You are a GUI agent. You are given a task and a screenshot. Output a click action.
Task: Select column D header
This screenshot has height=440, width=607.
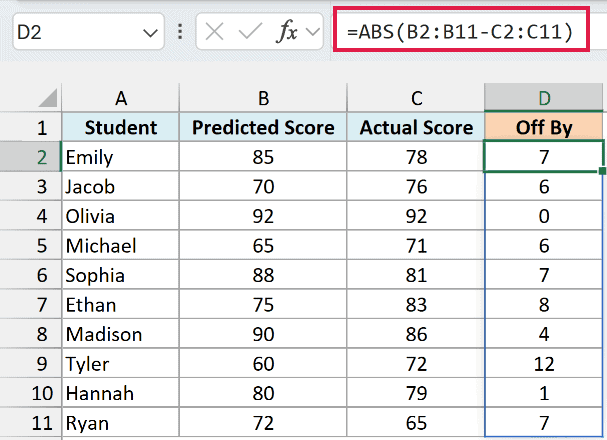[544, 98]
